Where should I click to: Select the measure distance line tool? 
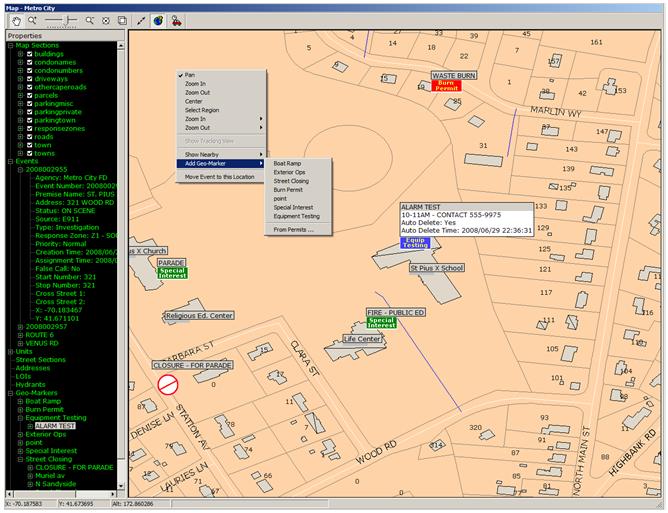point(142,20)
